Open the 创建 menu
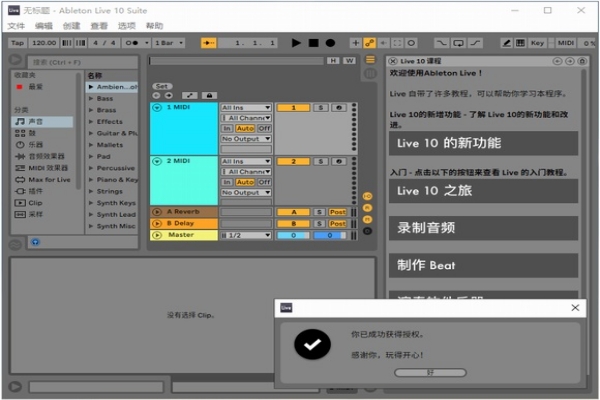Screen dimensions: 600x400 72,26
